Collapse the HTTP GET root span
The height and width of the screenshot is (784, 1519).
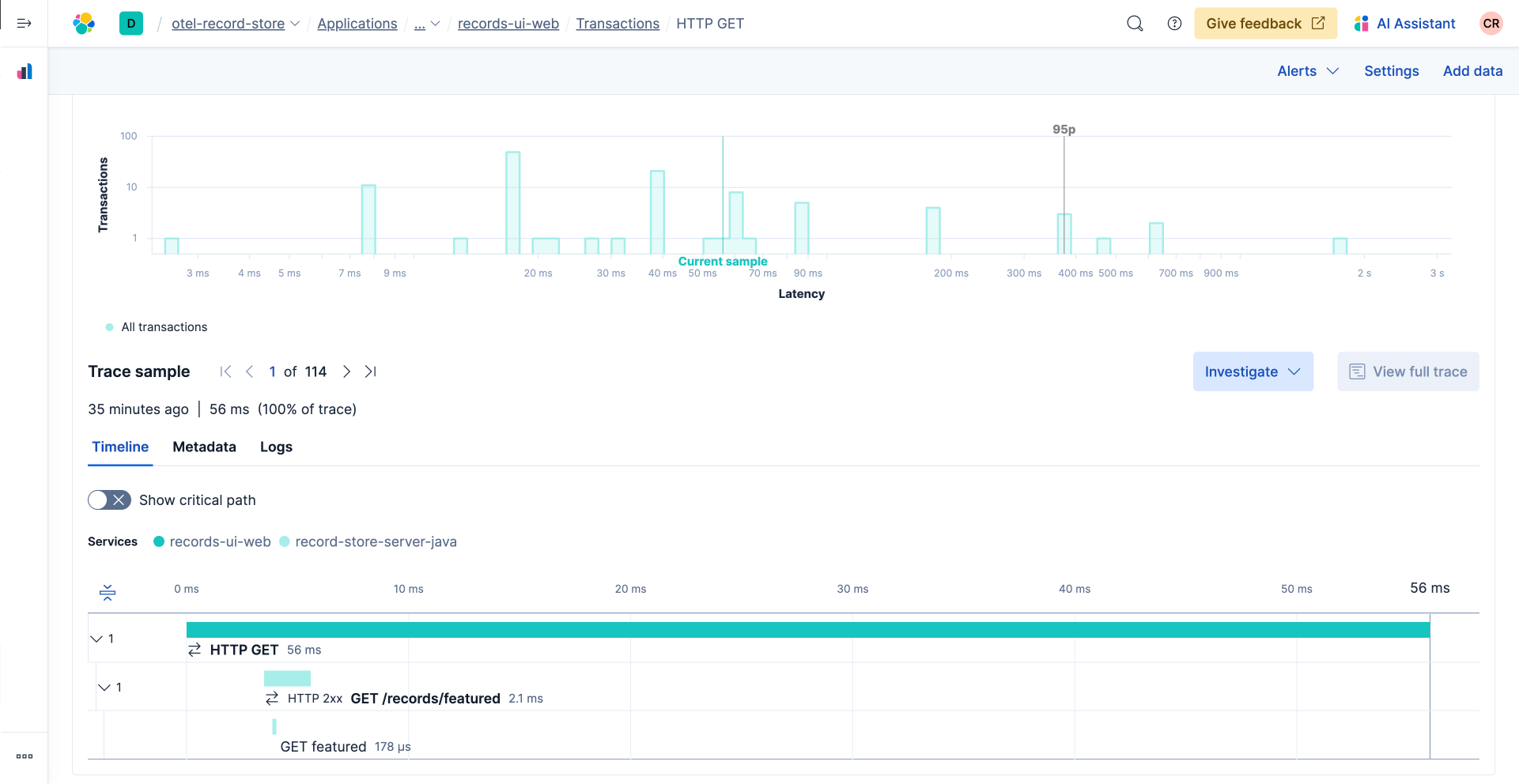(x=96, y=639)
